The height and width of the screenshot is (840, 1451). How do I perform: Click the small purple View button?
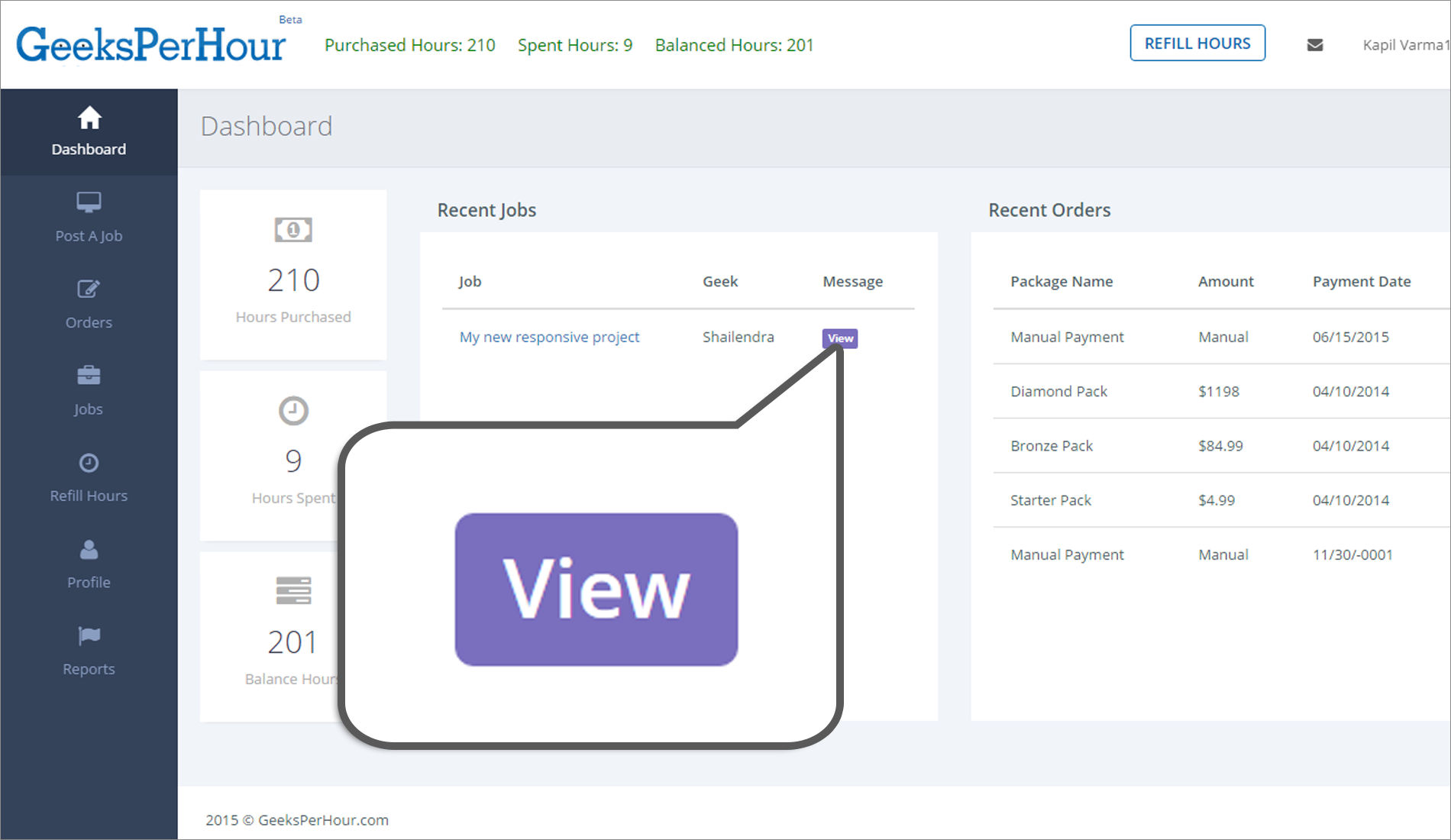[x=840, y=338]
